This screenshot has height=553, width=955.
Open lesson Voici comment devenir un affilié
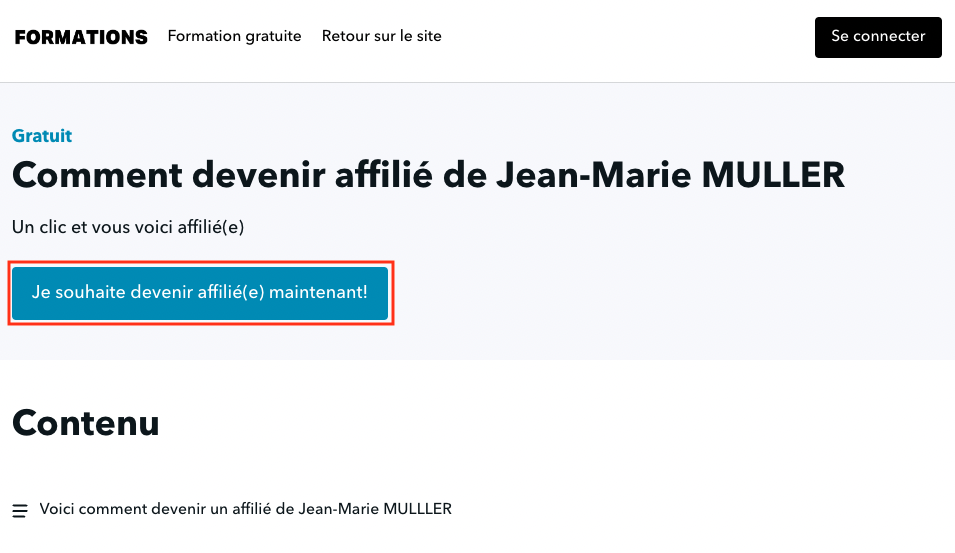click(245, 509)
